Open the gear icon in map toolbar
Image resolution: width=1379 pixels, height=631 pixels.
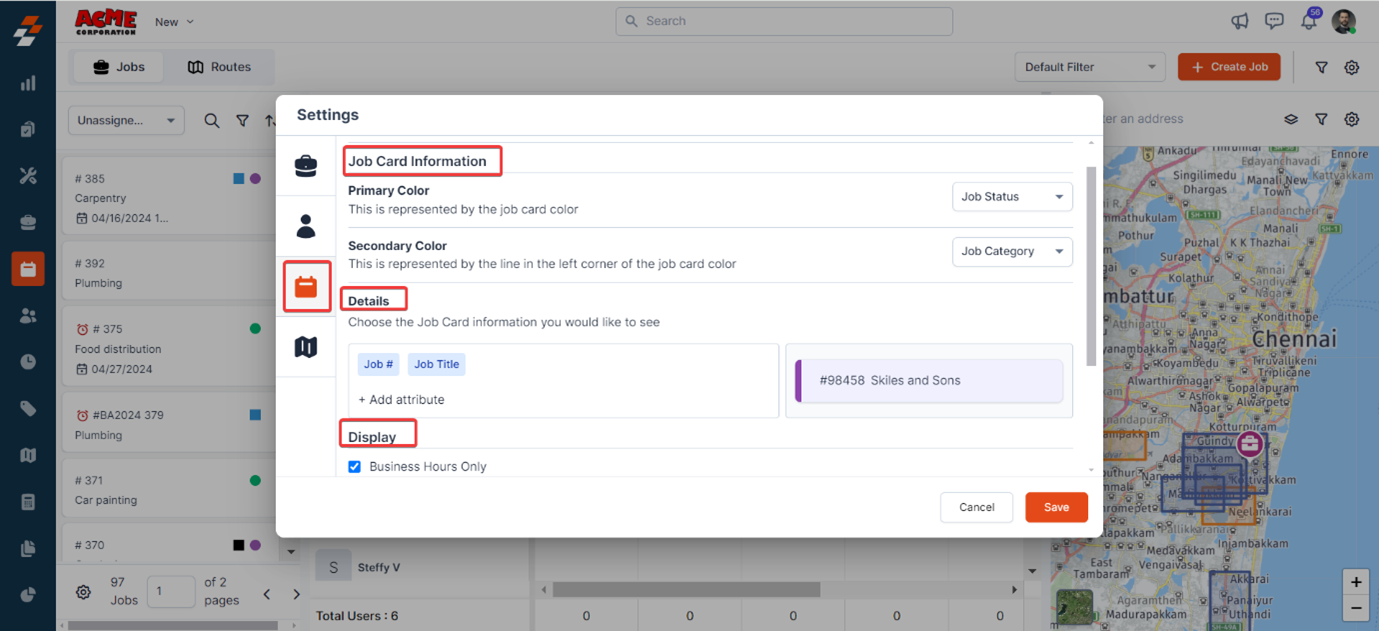click(1352, 119)
